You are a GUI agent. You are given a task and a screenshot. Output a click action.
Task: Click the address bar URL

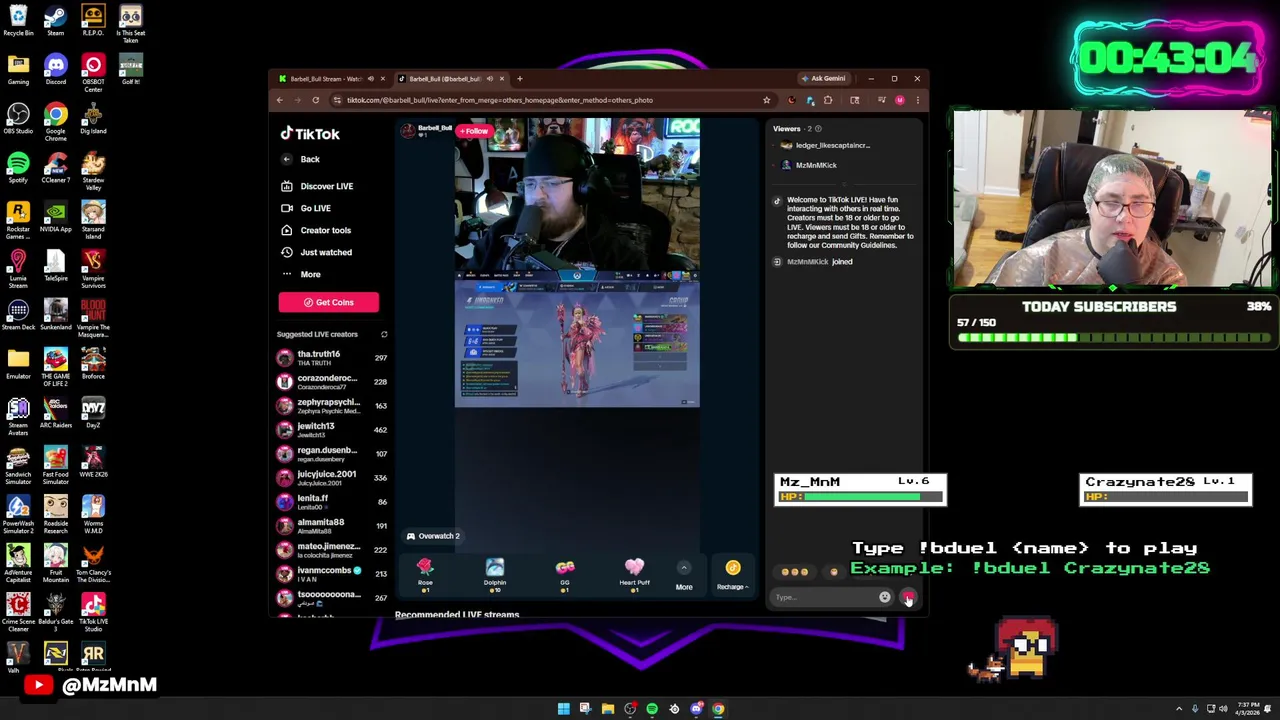500,100
